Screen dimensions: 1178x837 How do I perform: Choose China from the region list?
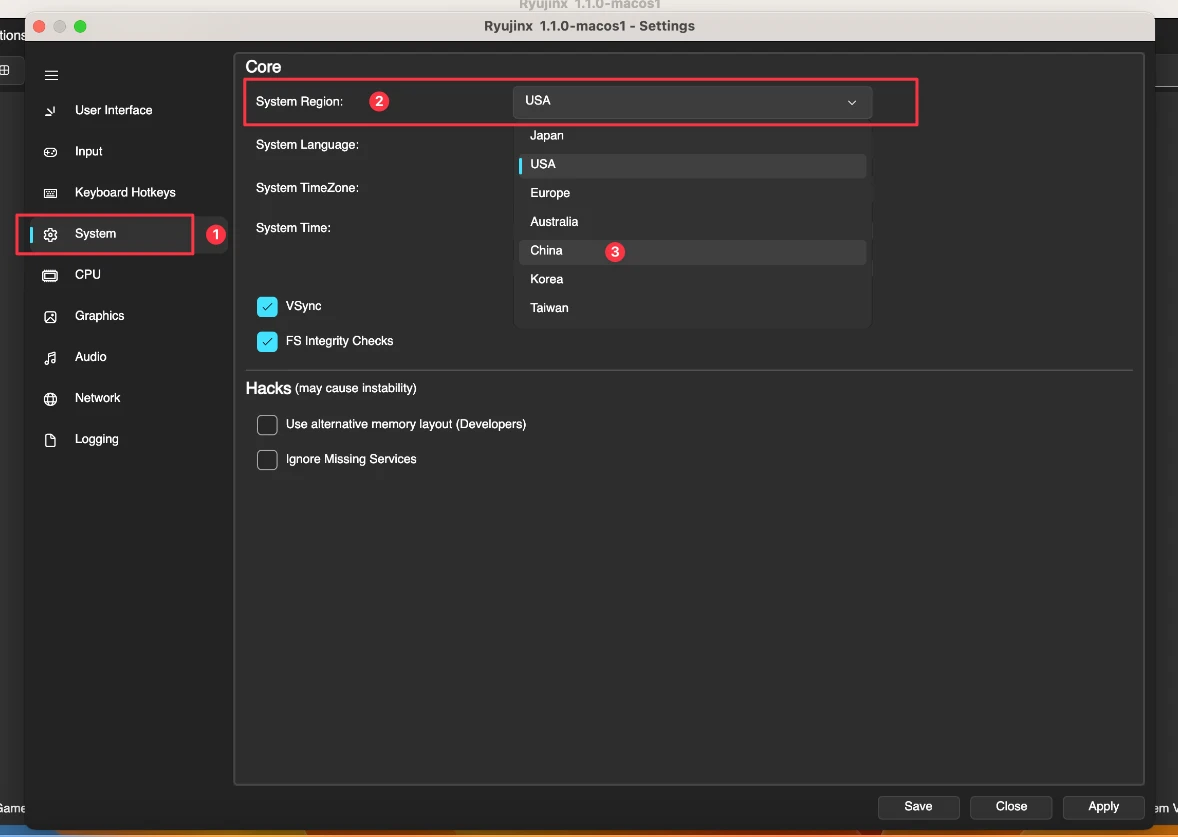click(x=692, y=251)
